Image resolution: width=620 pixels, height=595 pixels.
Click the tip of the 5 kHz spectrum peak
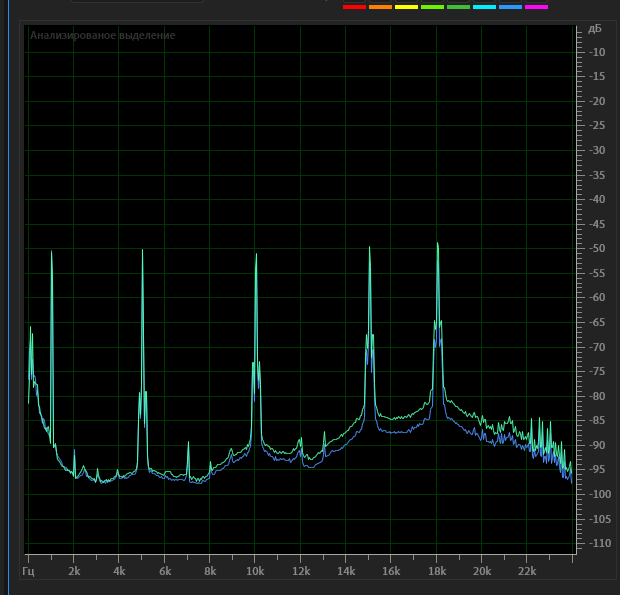pos(142,250)
